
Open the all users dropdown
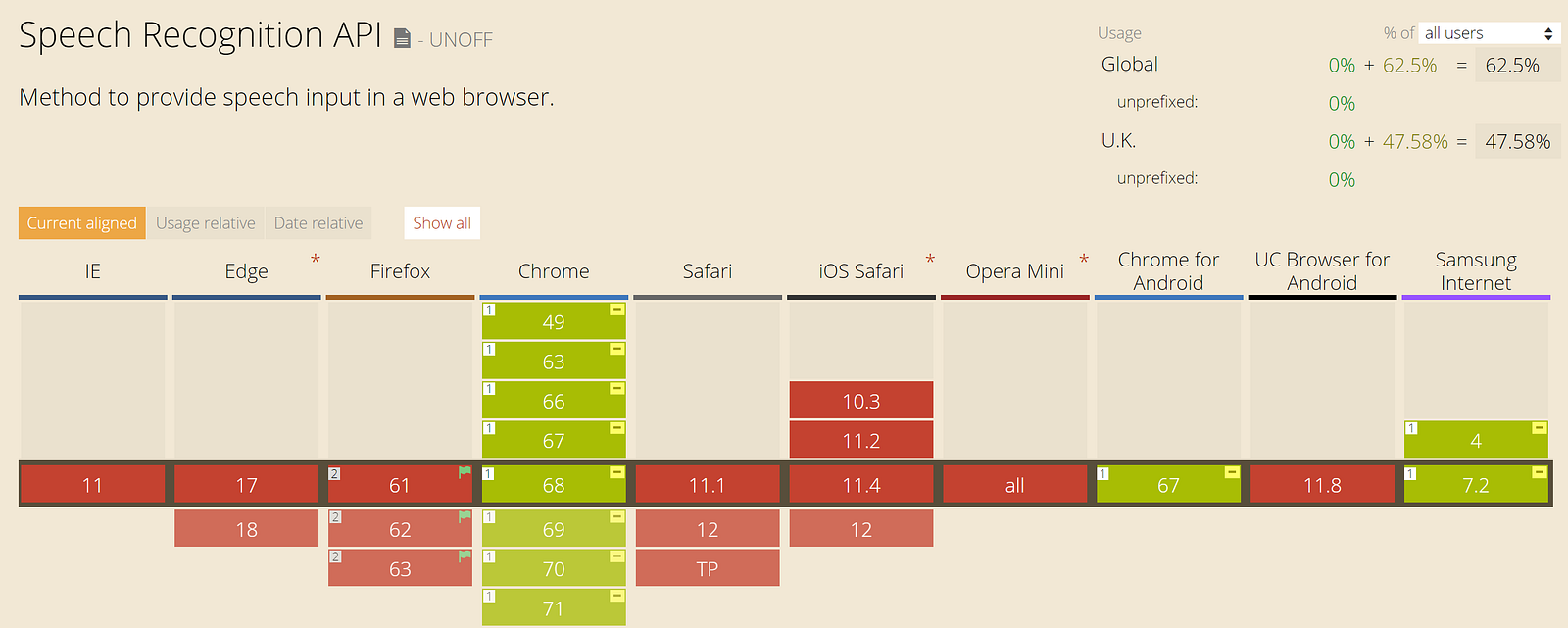point(1489,33)
